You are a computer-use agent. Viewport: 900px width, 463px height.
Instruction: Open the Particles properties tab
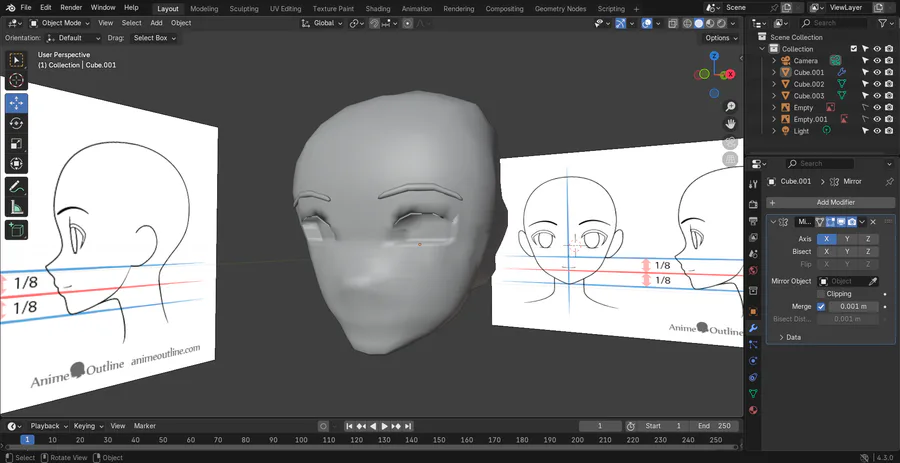click(x=754, y=344)
